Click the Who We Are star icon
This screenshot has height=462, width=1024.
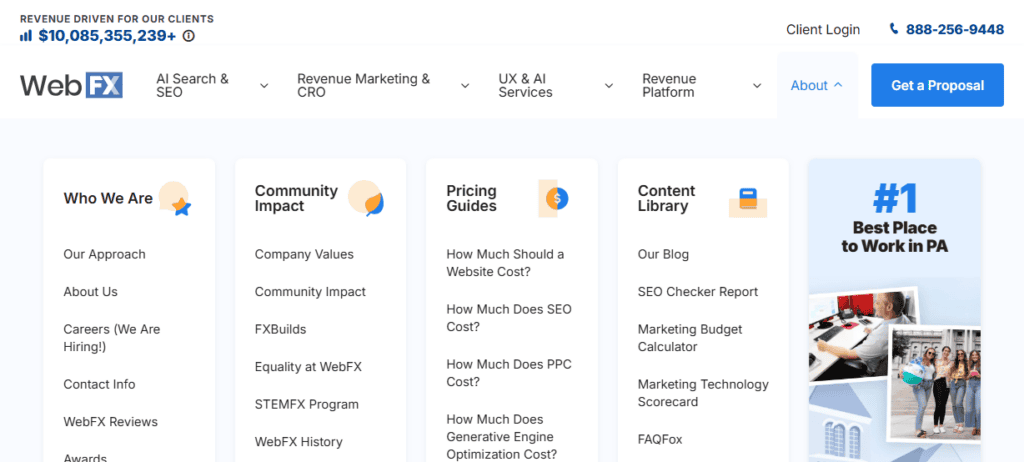[175, 199]
